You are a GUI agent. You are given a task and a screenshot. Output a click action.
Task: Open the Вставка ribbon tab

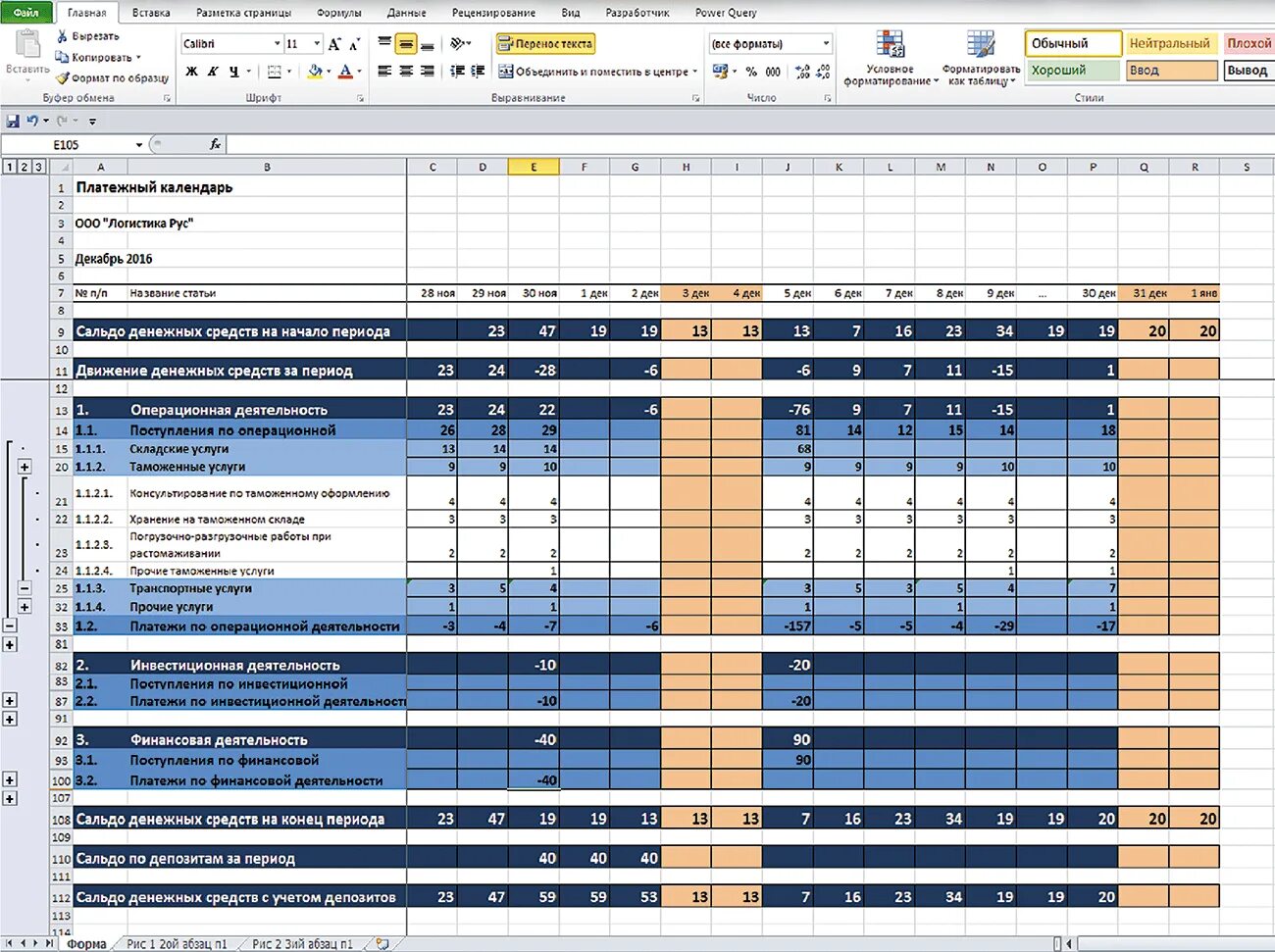[x=150, y=13]
